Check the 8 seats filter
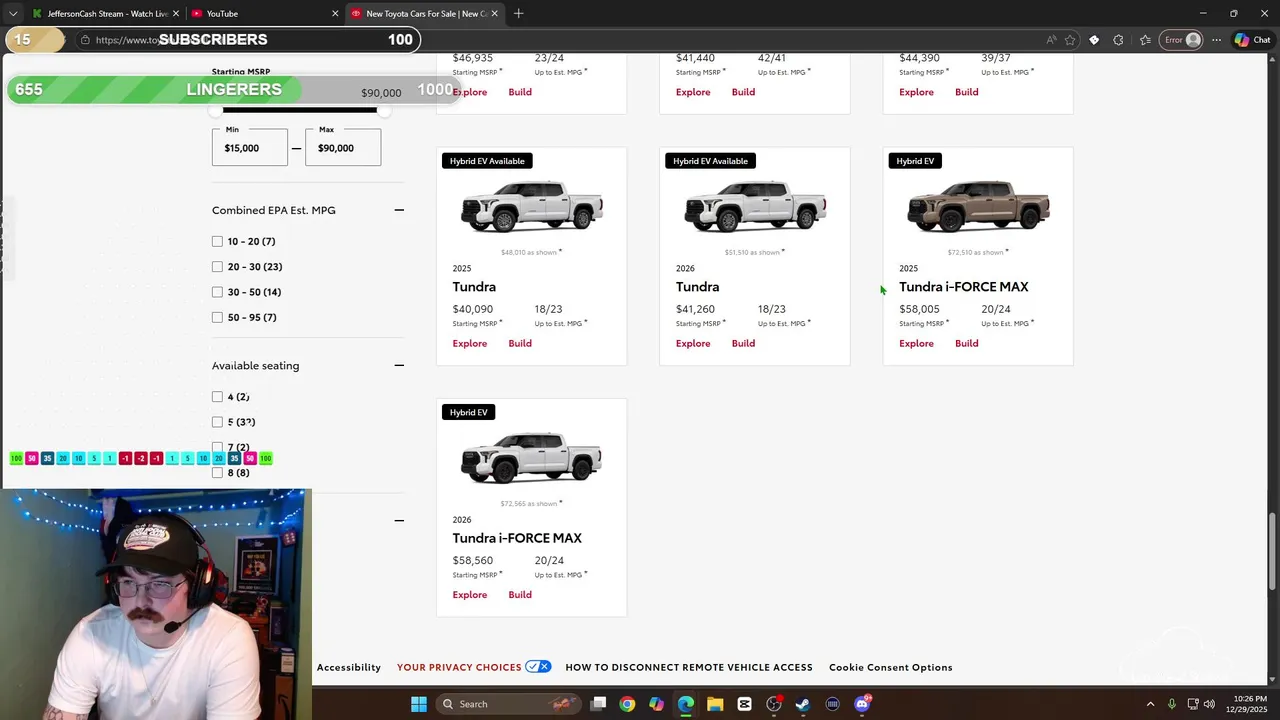Viewport: 1280px width, 720px height. tap(217, 472)
